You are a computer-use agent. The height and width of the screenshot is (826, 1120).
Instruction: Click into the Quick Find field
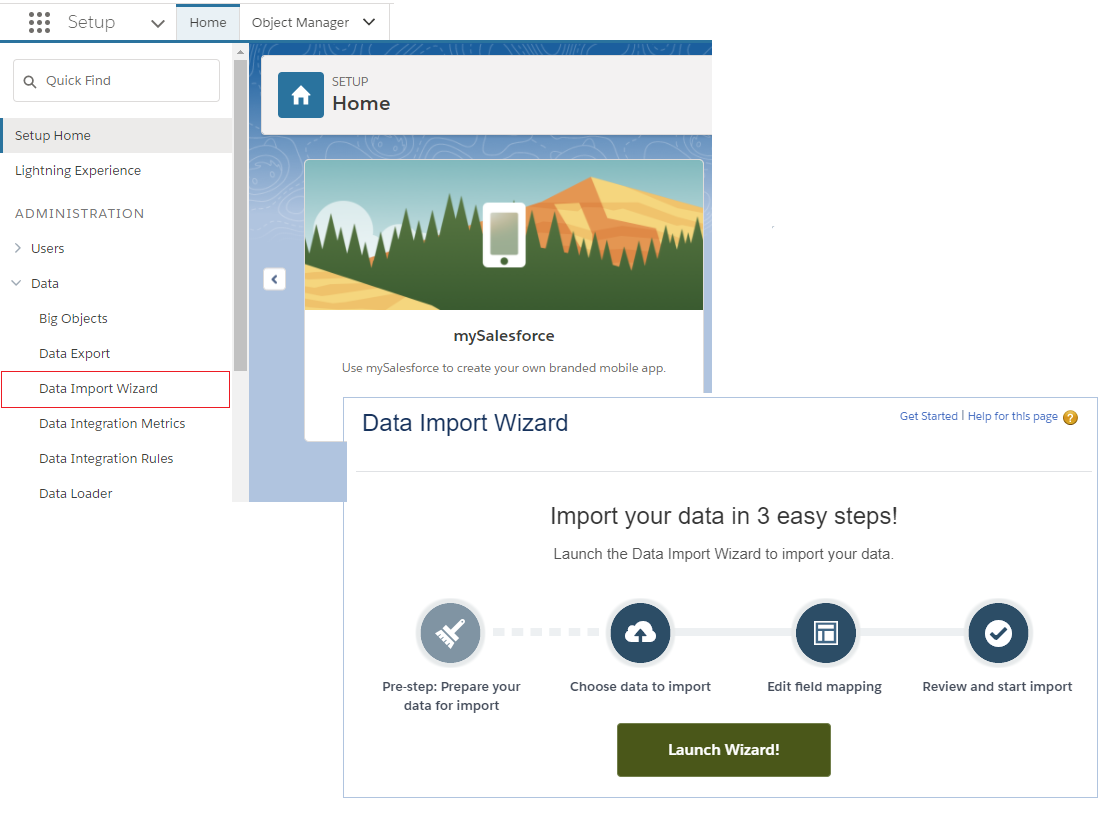116,81
